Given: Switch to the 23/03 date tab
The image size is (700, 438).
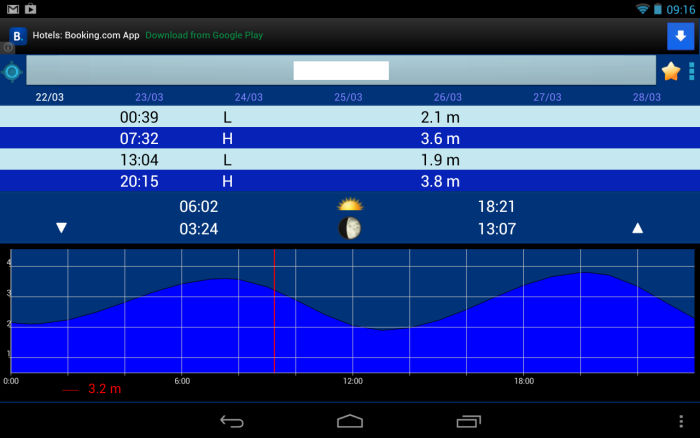Looking at the screenshot, I should pyautogui.click(x=149, y=97).
